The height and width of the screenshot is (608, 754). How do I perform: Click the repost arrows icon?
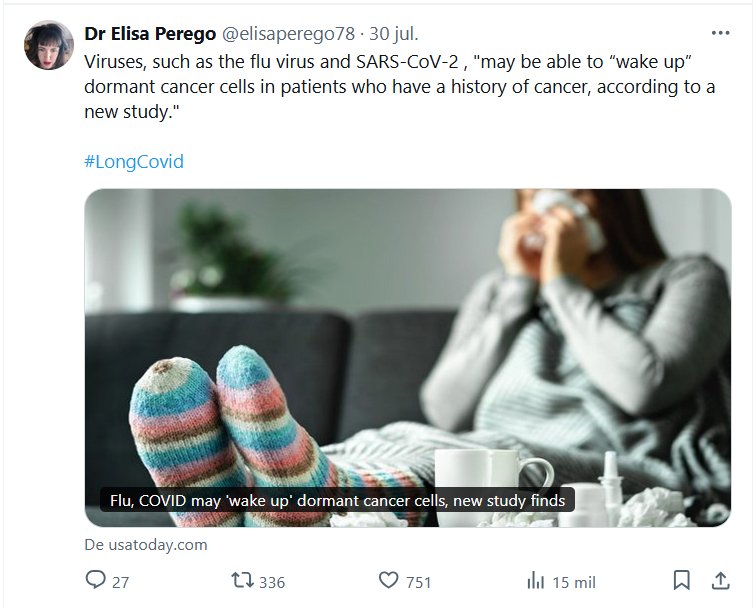pos(242,580)
